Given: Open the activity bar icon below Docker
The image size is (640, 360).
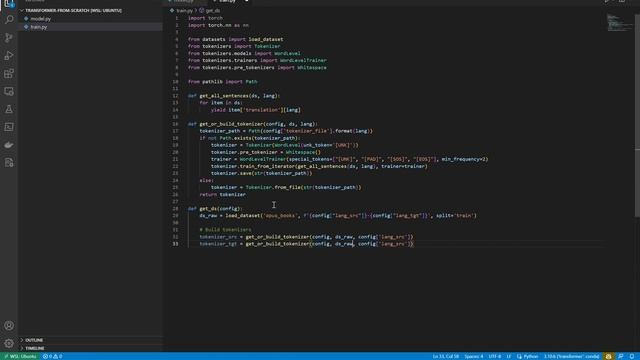Looking at the screenshot, I should pyautogui.click(x=9, y=163).
